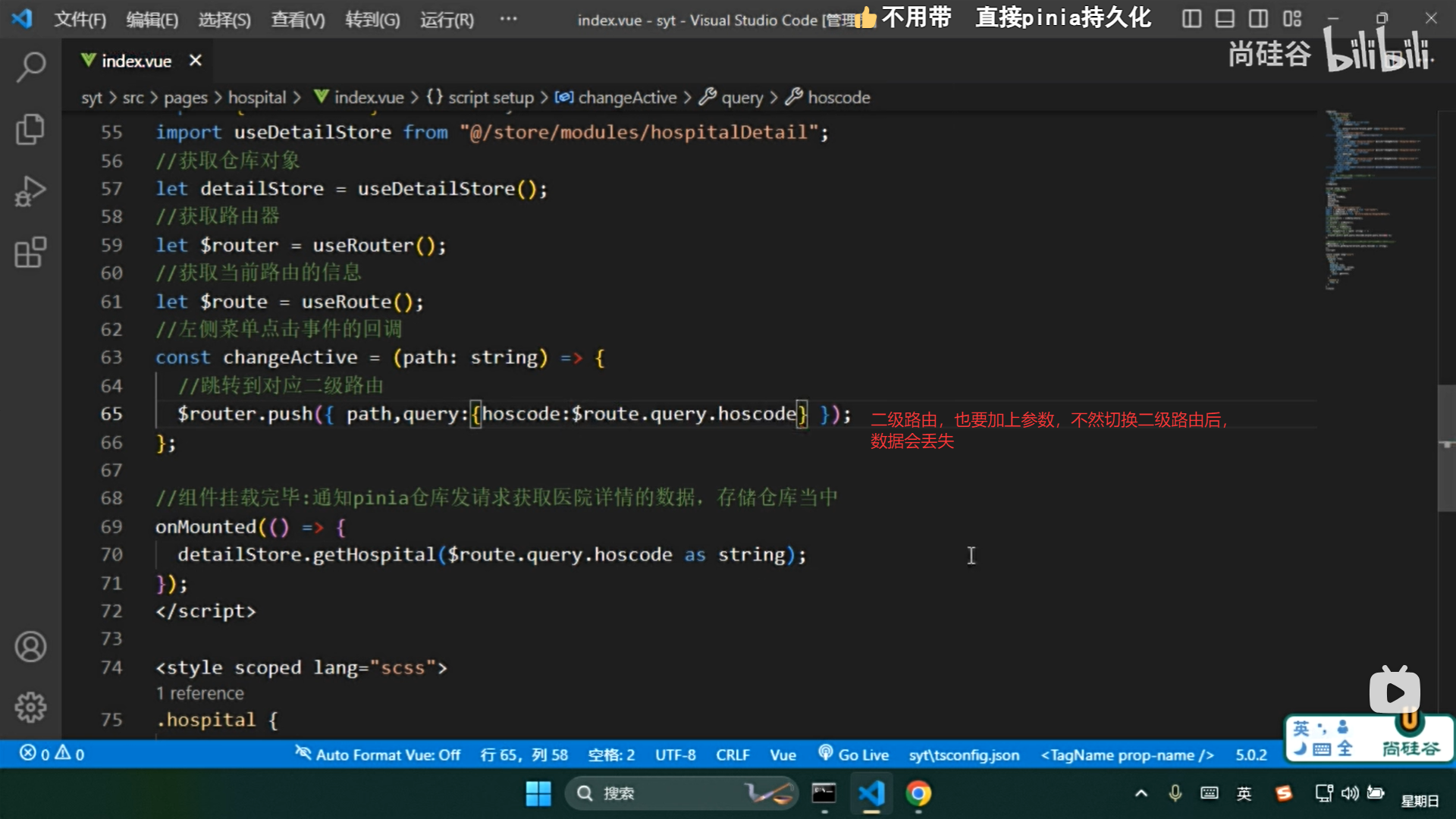Start Go Live server

tap(853, 755)
